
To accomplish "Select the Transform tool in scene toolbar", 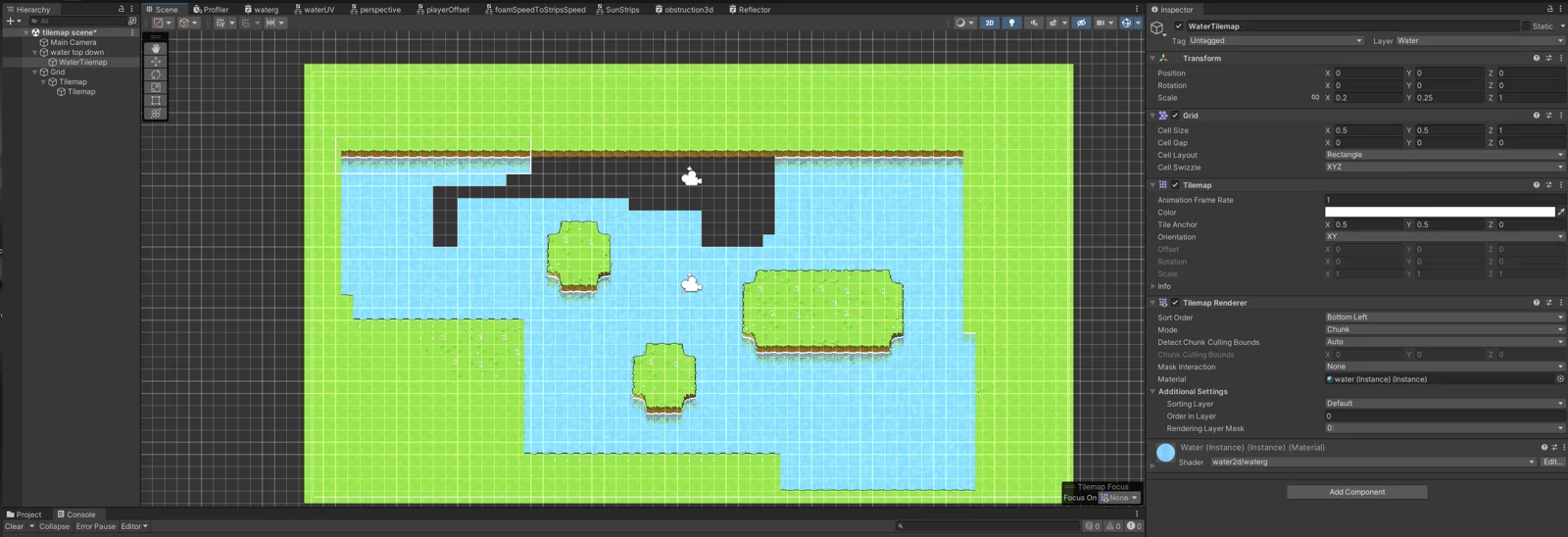I will (x=156, y=114).
